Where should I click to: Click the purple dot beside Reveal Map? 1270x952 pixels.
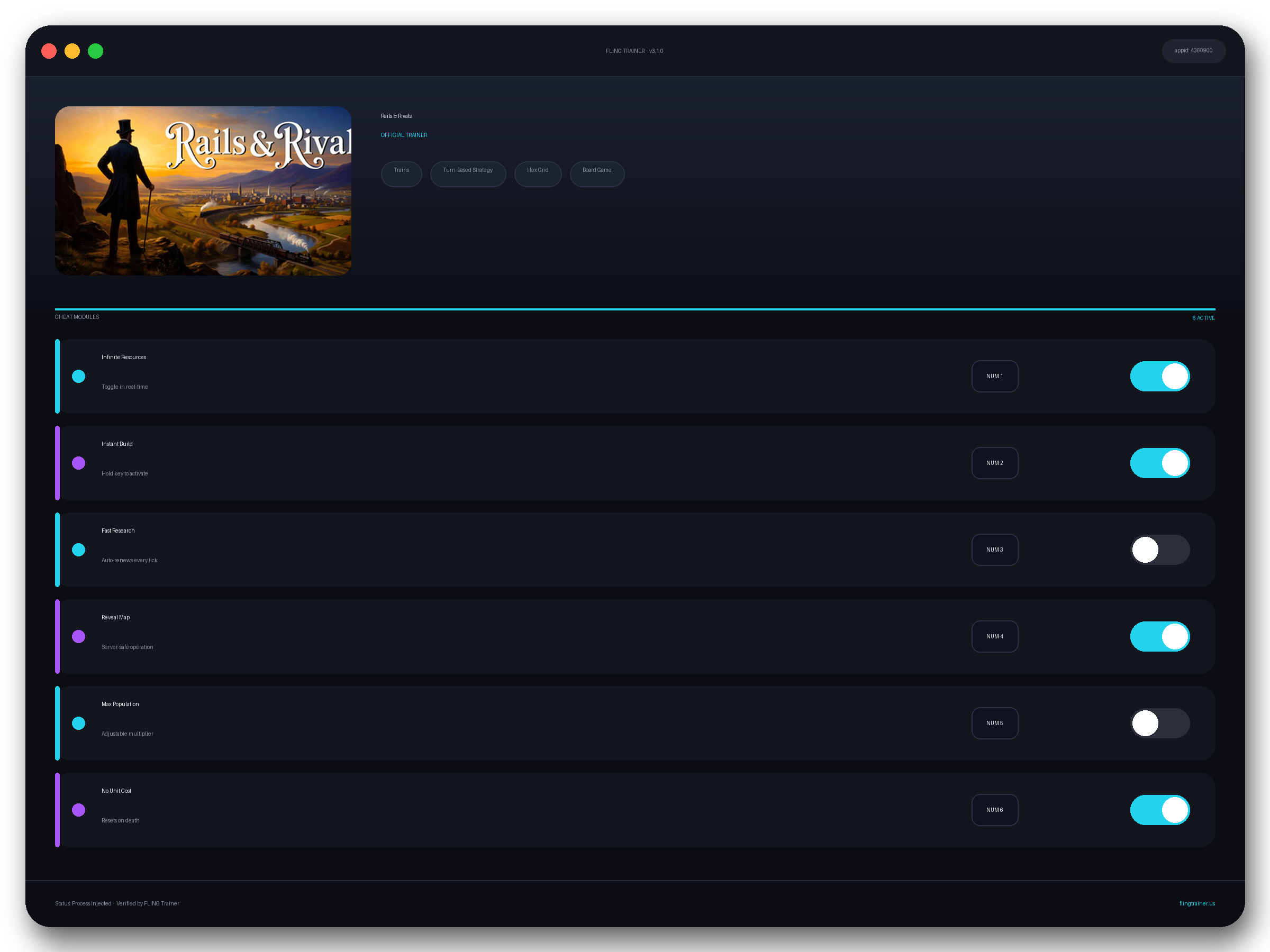(79, 636)
